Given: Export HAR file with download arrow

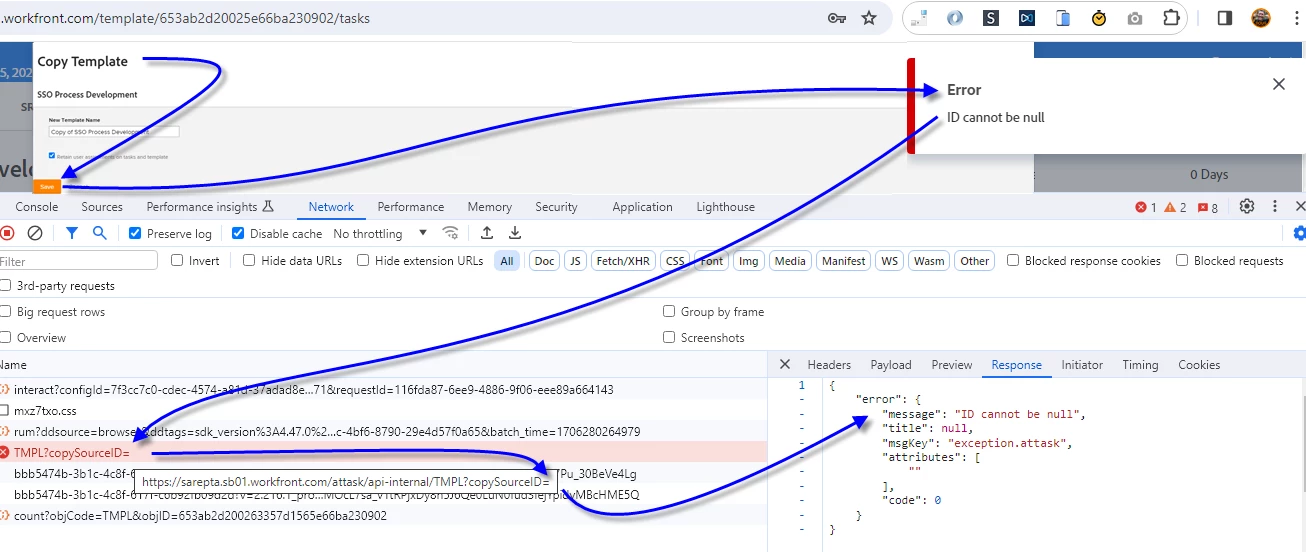Looking at the screenshot, I should coord(515,233).
